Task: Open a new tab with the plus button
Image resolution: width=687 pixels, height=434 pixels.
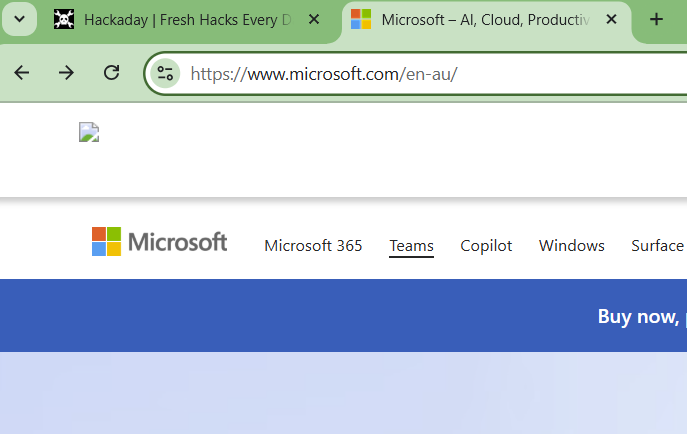Action: 656,20
